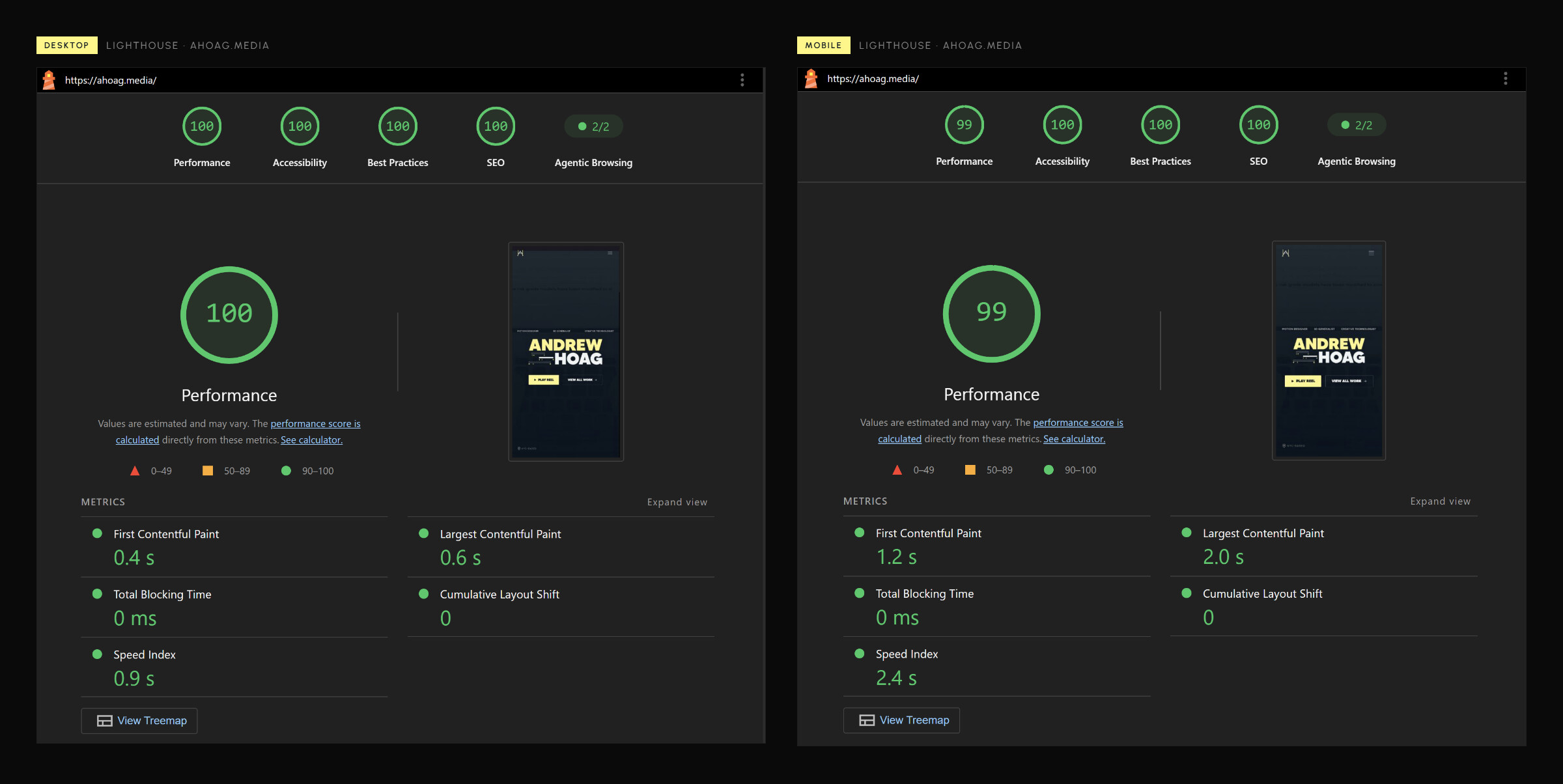This screenshot has width=1563, height=784.
Task: Click View Treemap button in Desktop report
Action: (x=139, y=721)
